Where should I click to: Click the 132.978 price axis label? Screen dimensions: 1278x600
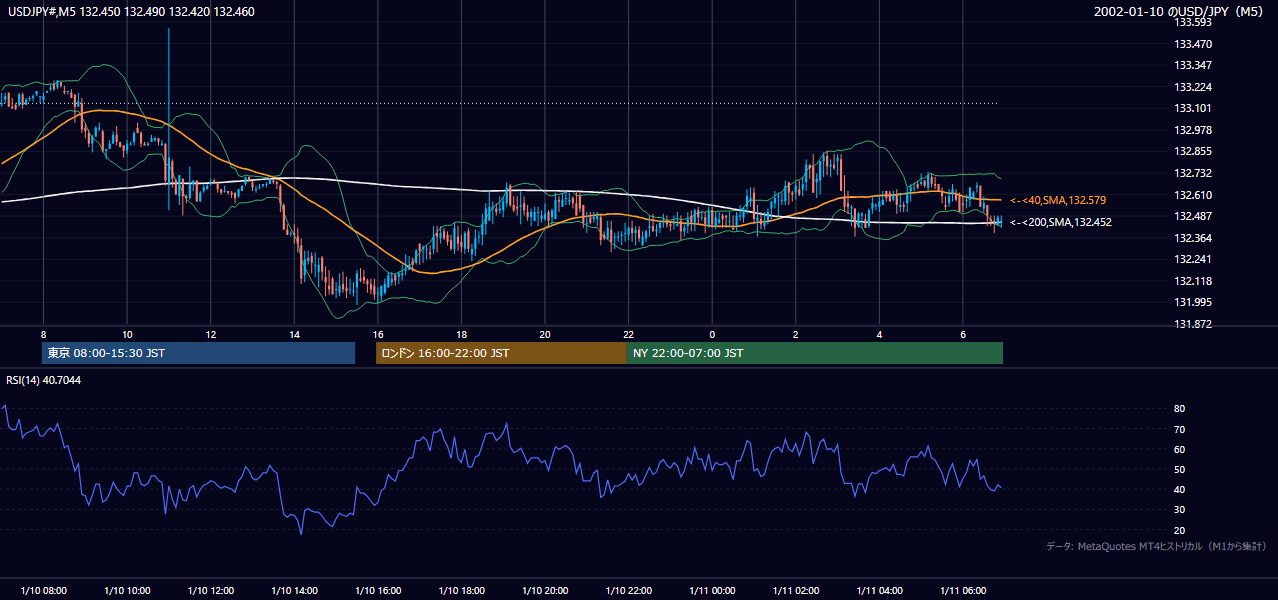(1193, 130)
